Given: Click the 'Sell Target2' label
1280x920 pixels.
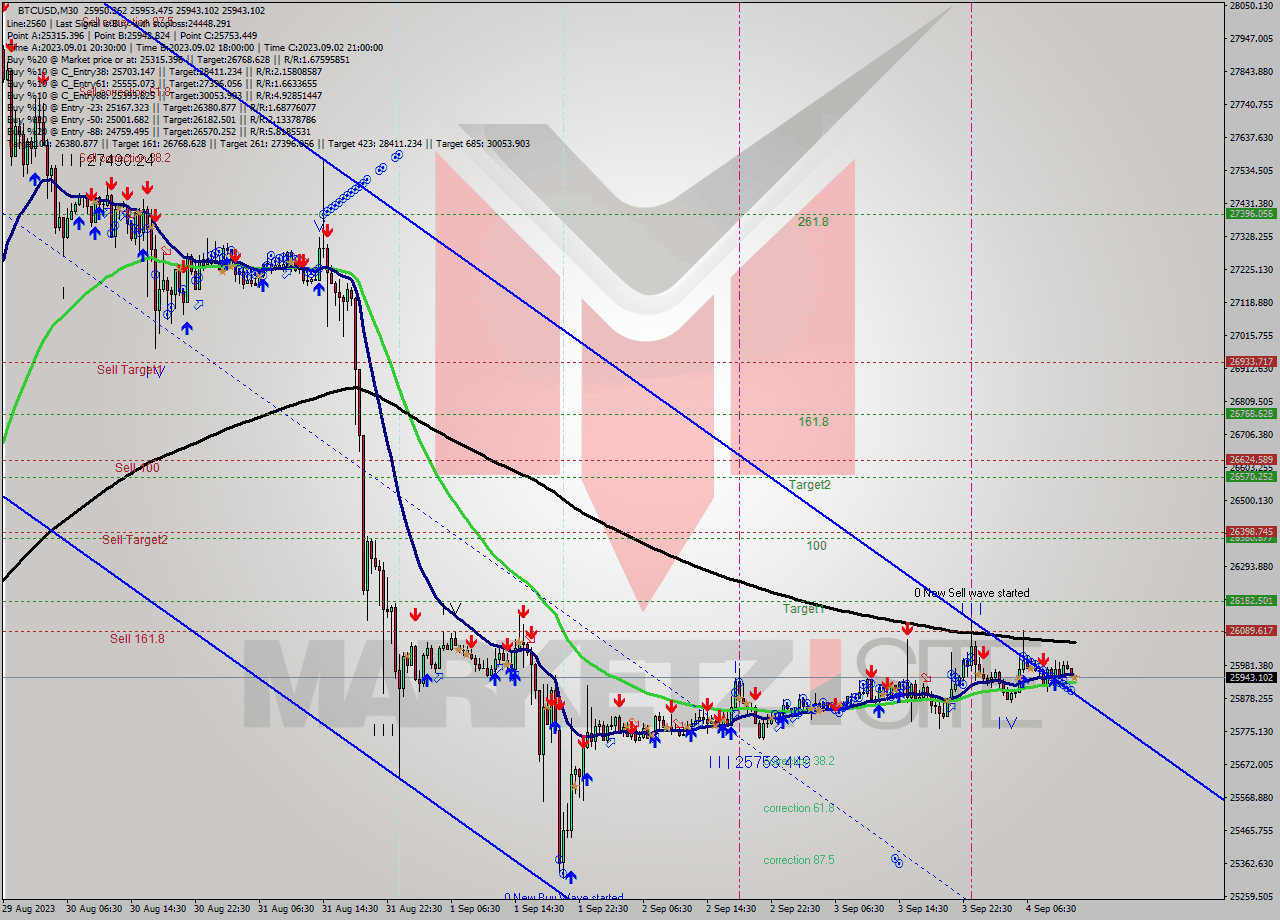Looking at the screenshot, I should point(135,540).
